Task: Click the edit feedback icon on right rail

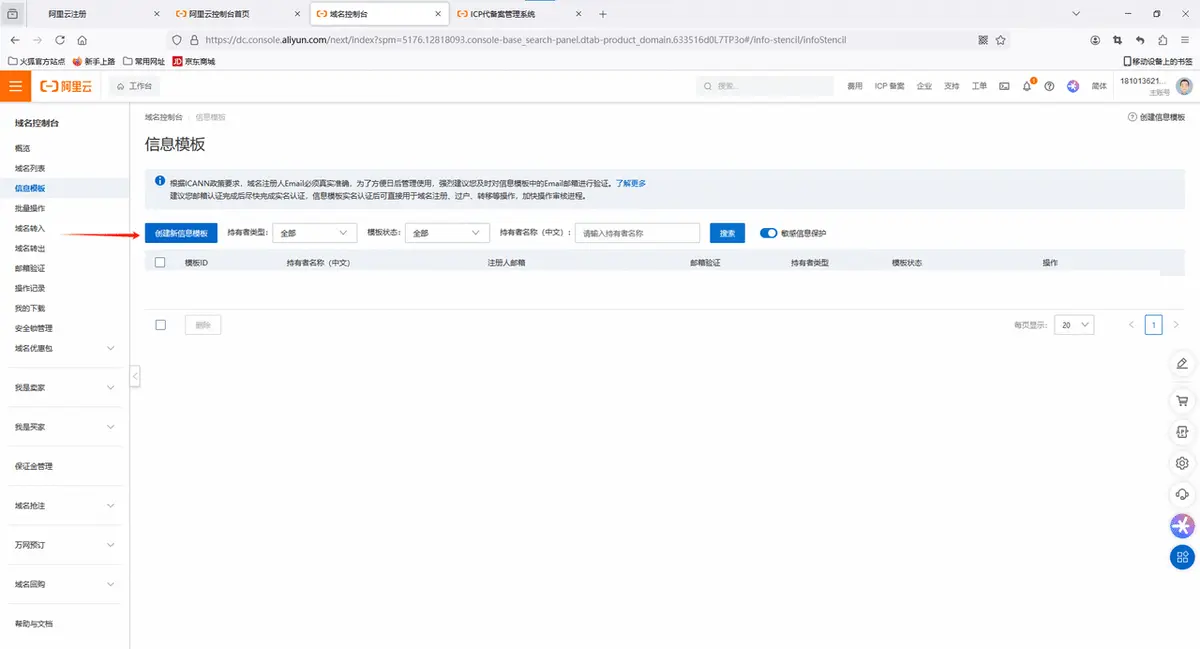Action: (x=1182, y=363)
